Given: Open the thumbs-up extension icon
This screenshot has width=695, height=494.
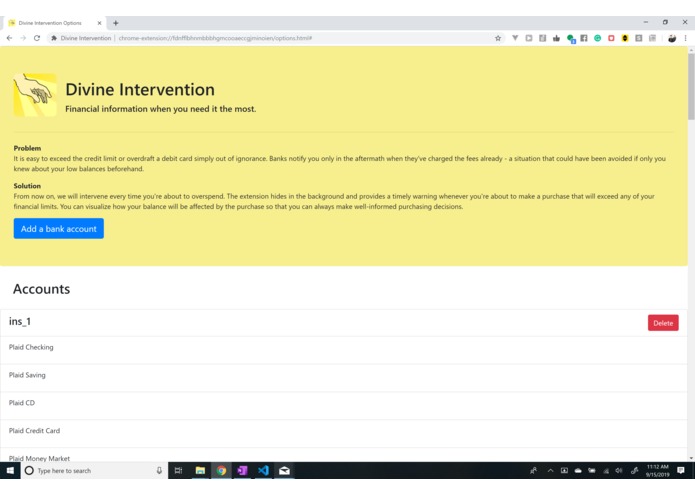Looking at the screenshot, I should tap(556, 39).
